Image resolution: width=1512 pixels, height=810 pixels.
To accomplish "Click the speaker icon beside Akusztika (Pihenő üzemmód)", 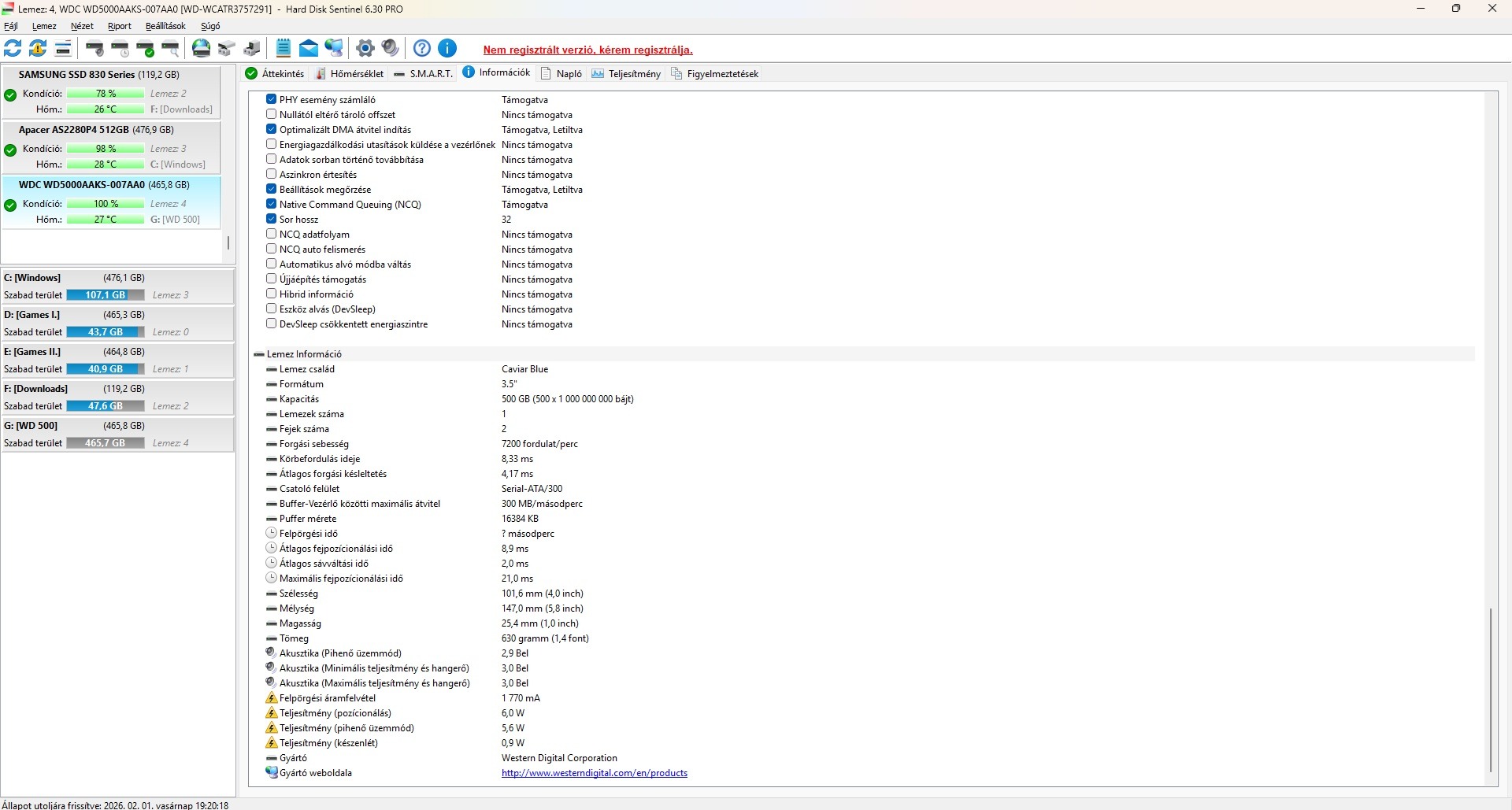I will [x=272, y=653].
